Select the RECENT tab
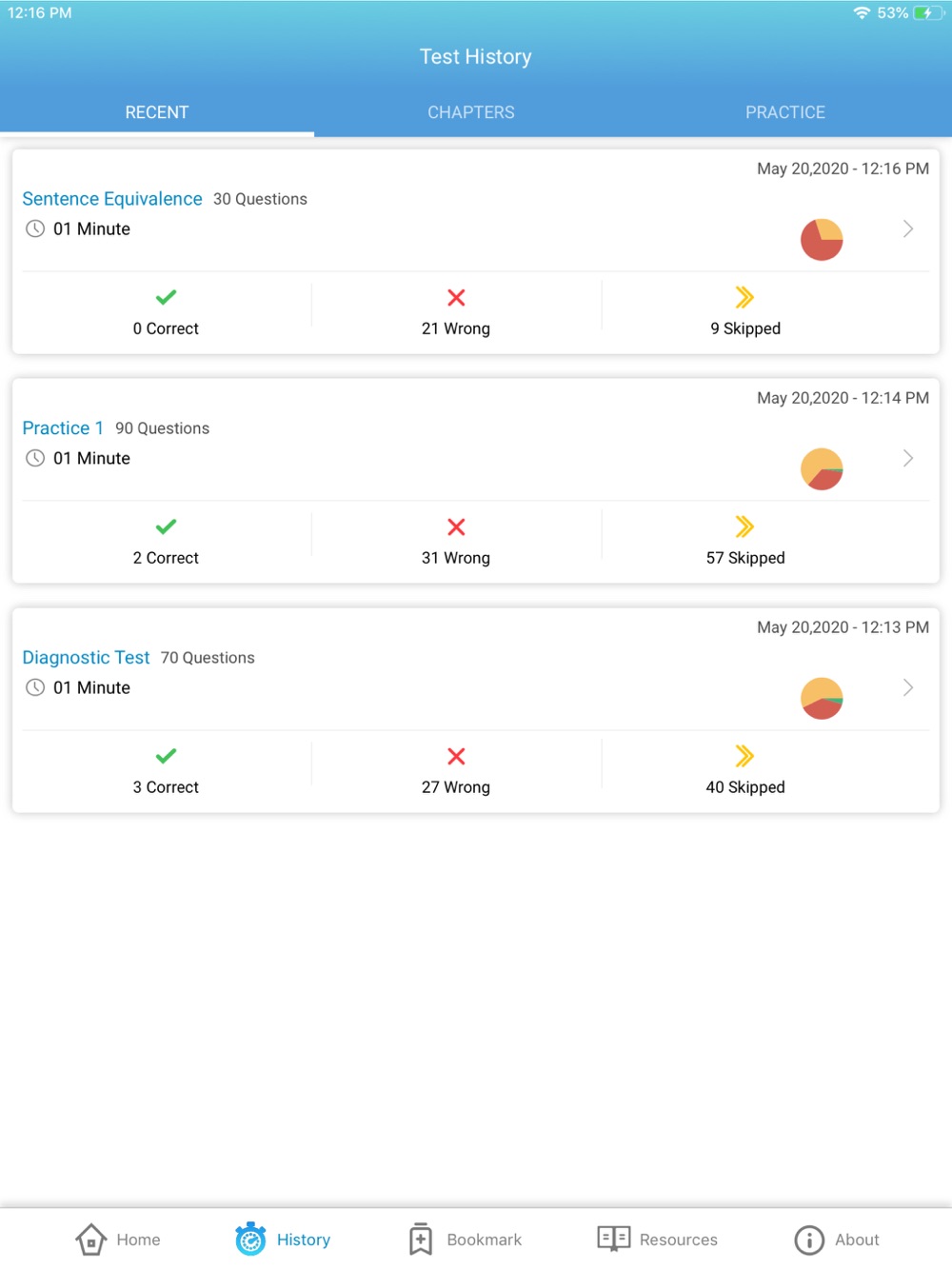 (157, 112)
